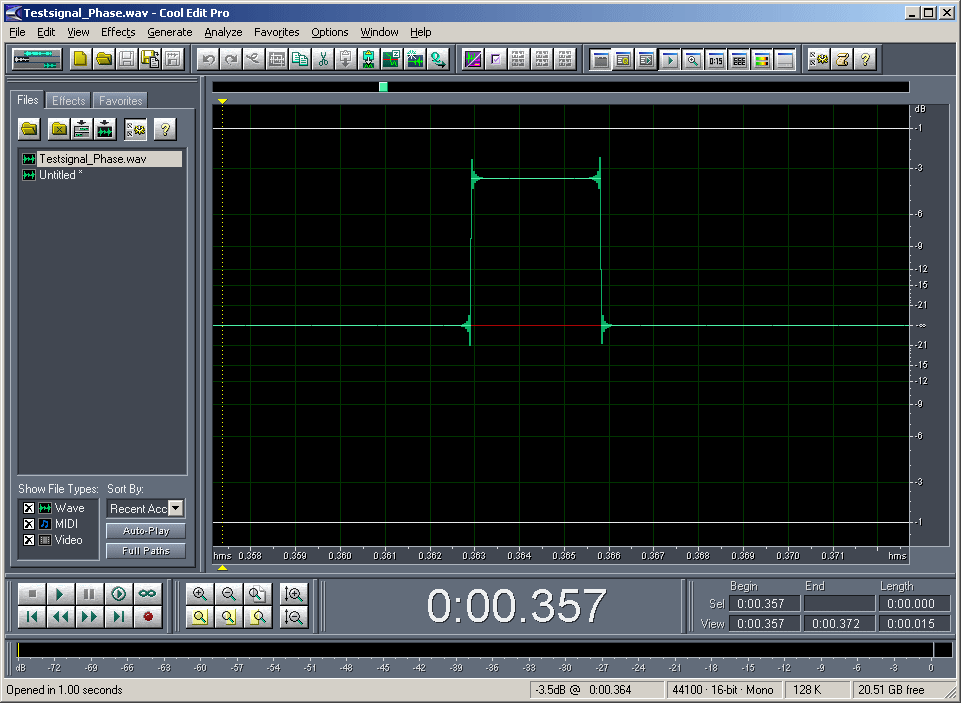Click the Zoom In Vertically icon
The image size is (961, 703).
point(294,594)
